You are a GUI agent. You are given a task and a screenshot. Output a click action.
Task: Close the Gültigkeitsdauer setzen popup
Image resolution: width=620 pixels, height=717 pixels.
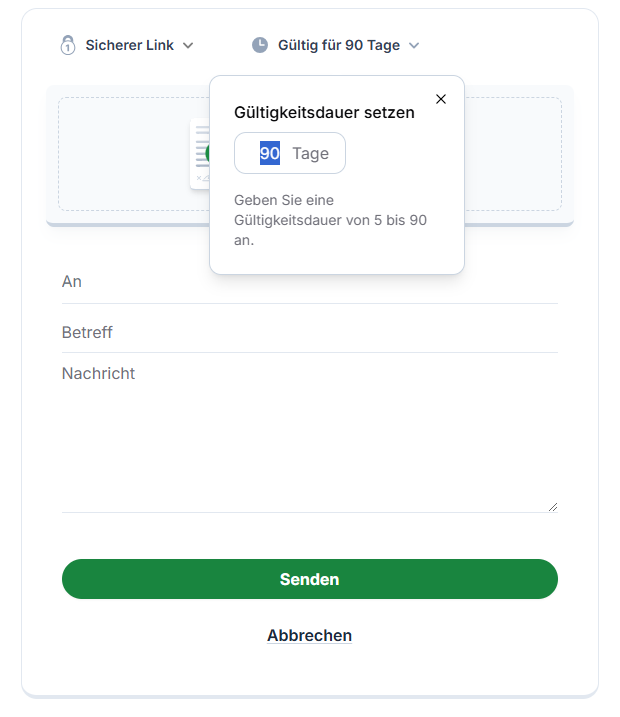441,99
